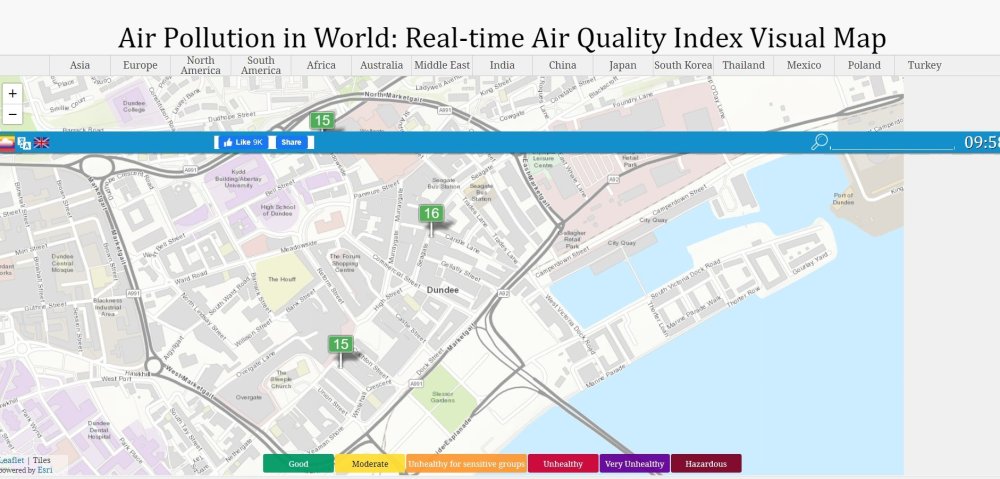Click the Dundee Dental Hospital label

pos(99,430)
